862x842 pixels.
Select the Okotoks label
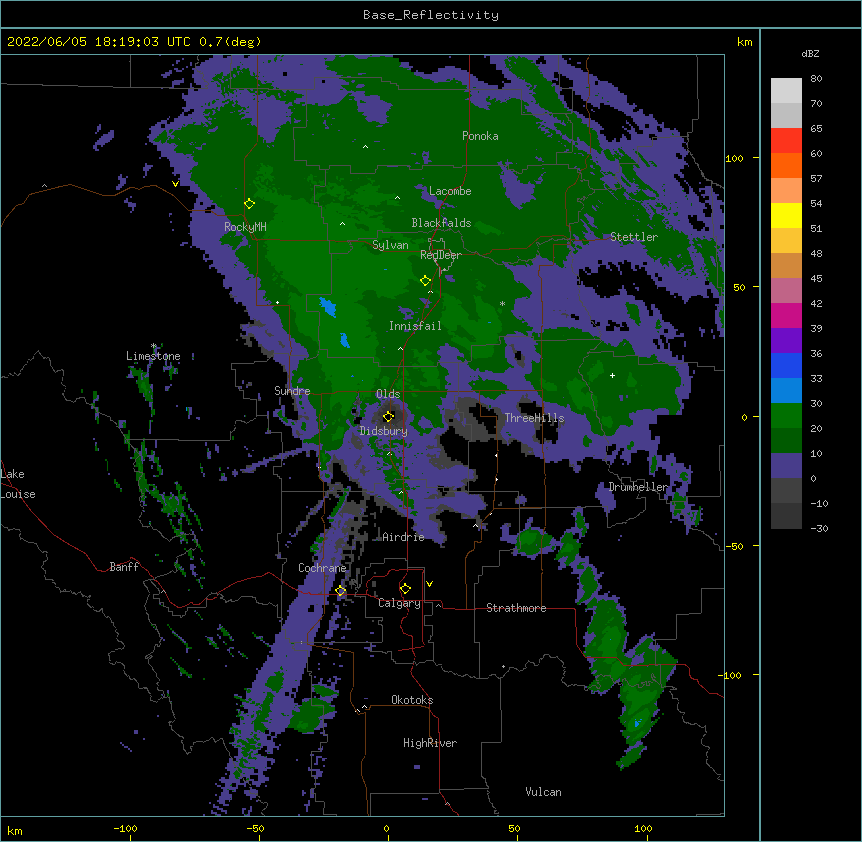pos(412,700)
